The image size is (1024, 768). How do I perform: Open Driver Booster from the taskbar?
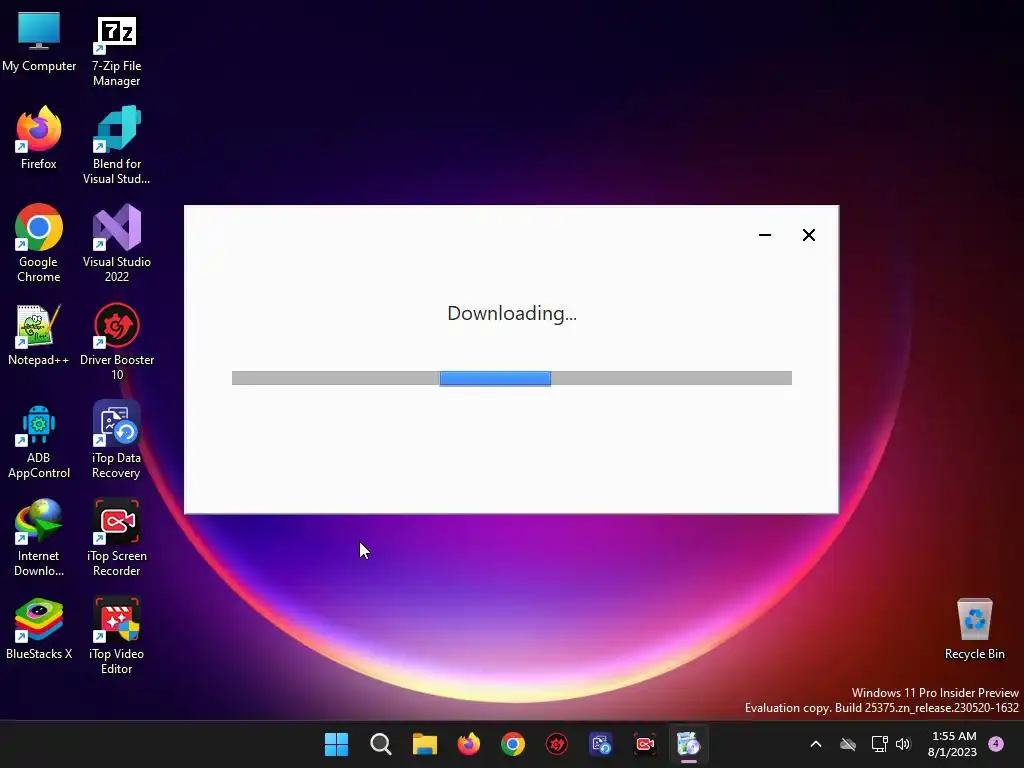556,744
